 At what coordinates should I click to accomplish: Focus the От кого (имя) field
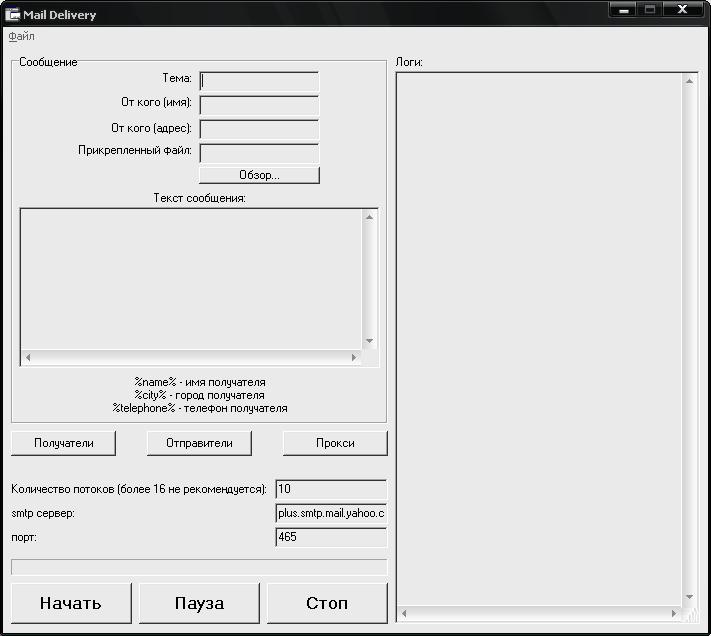(x=259, y=105)
